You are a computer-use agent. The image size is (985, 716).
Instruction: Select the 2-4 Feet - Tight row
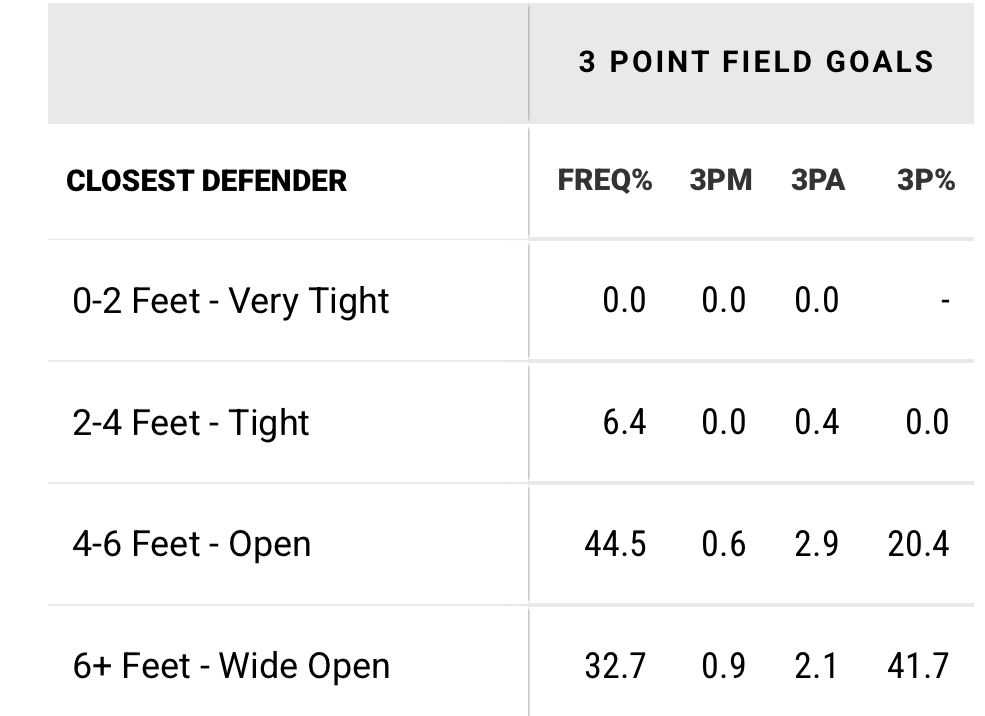pyautogui.click(x=191, y=423)
